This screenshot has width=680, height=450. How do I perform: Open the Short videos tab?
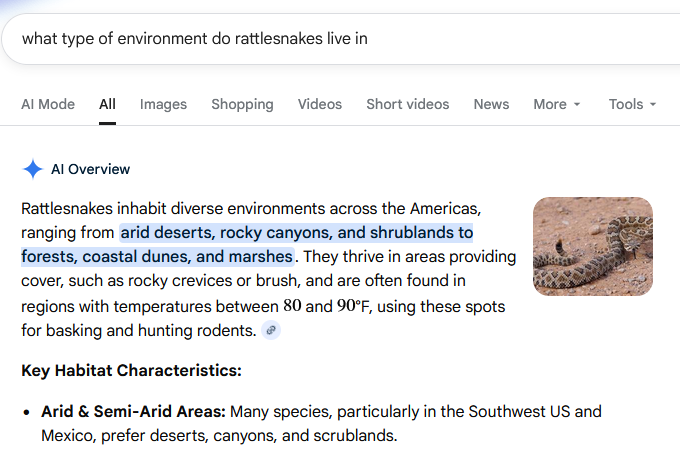[x=407, y=104]
